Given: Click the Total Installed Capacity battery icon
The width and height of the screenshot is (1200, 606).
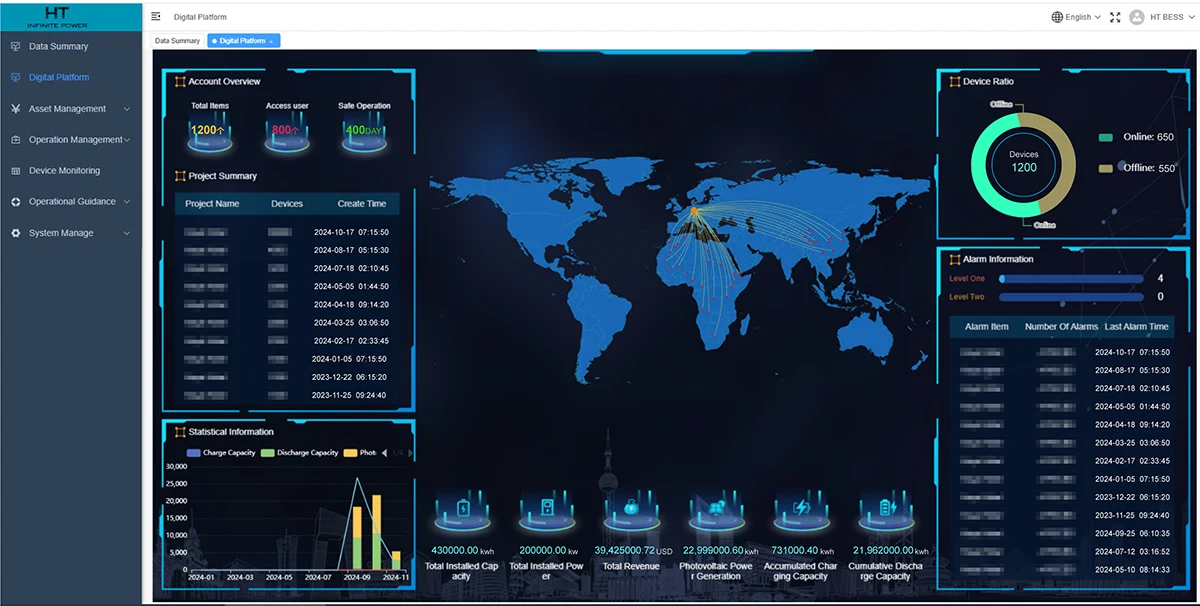Looking at the screenshot, I should click(x=462, y=510).
